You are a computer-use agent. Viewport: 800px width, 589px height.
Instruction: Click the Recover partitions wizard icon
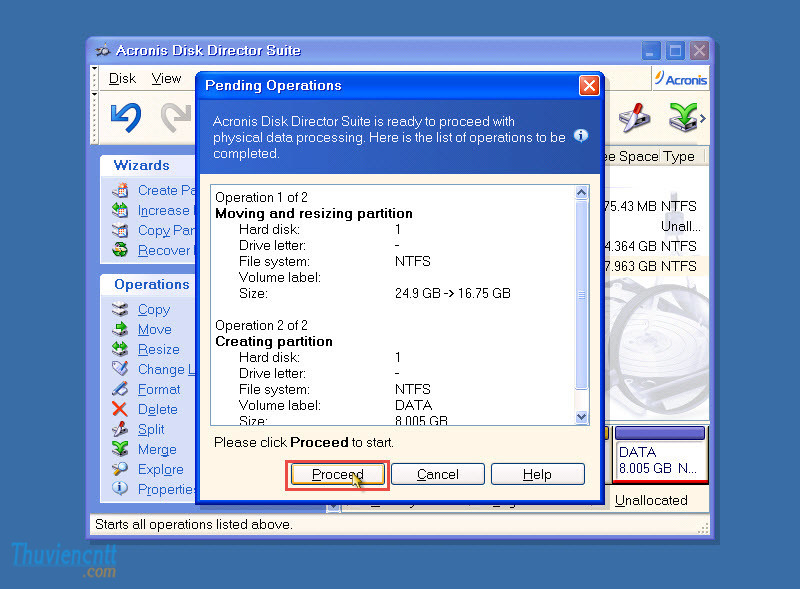pyautogui.click(x=120, y=250)
